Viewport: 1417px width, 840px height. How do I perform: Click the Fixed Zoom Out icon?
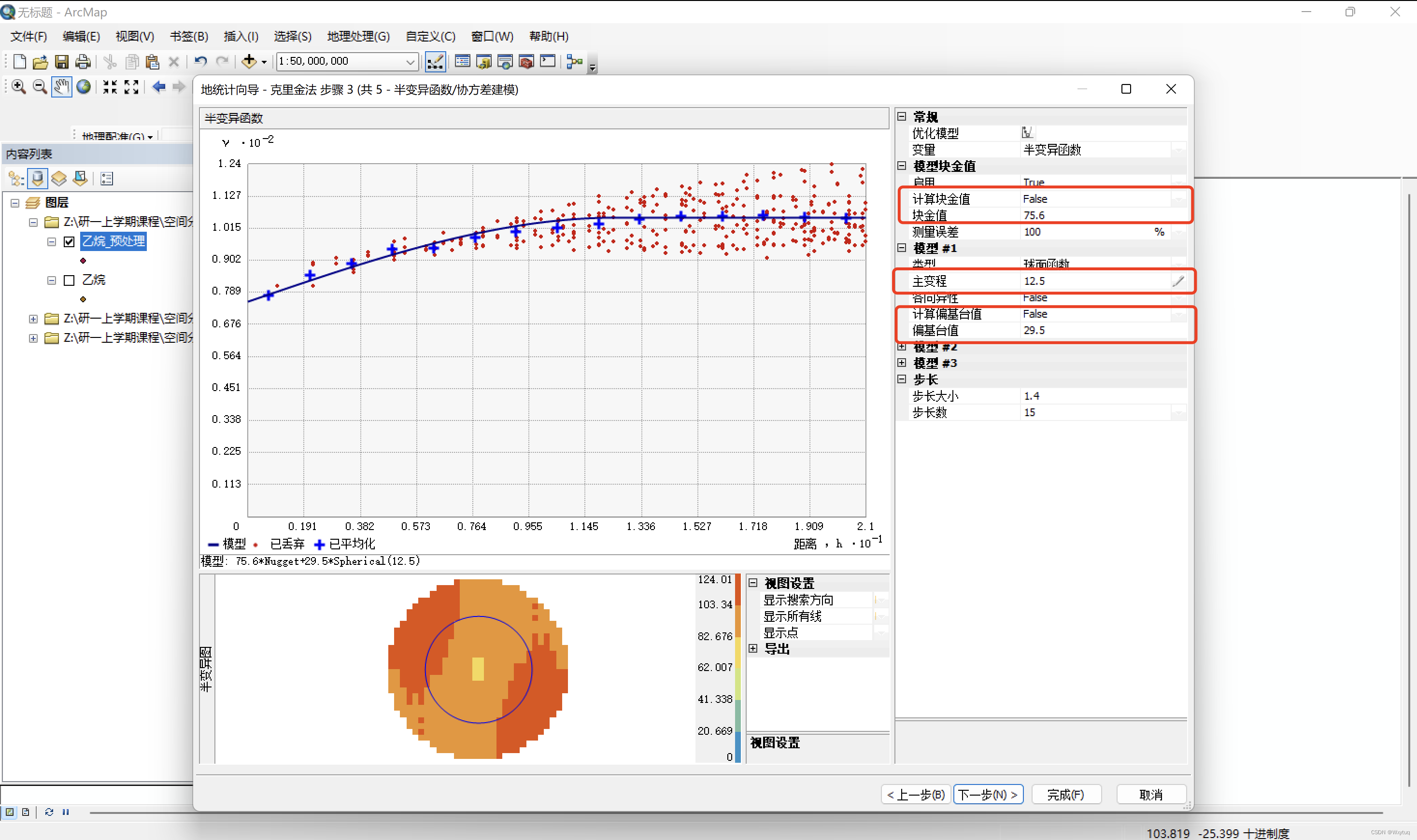131,86
